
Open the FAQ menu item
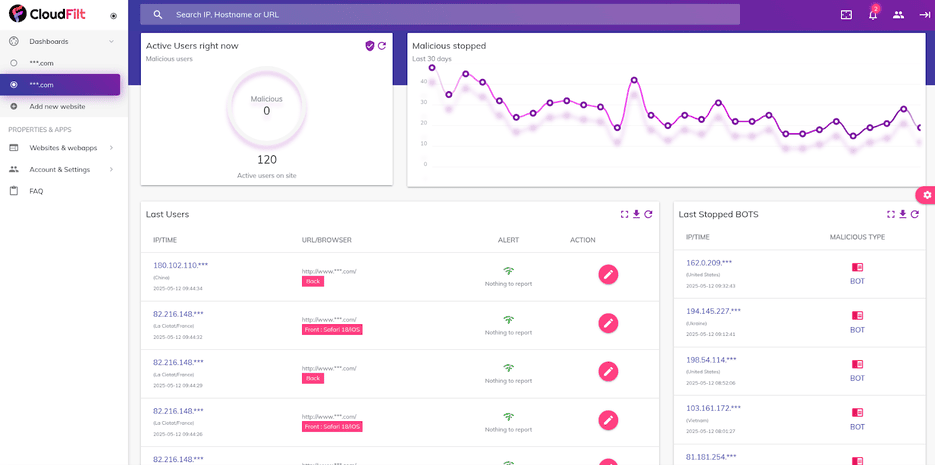36,190
